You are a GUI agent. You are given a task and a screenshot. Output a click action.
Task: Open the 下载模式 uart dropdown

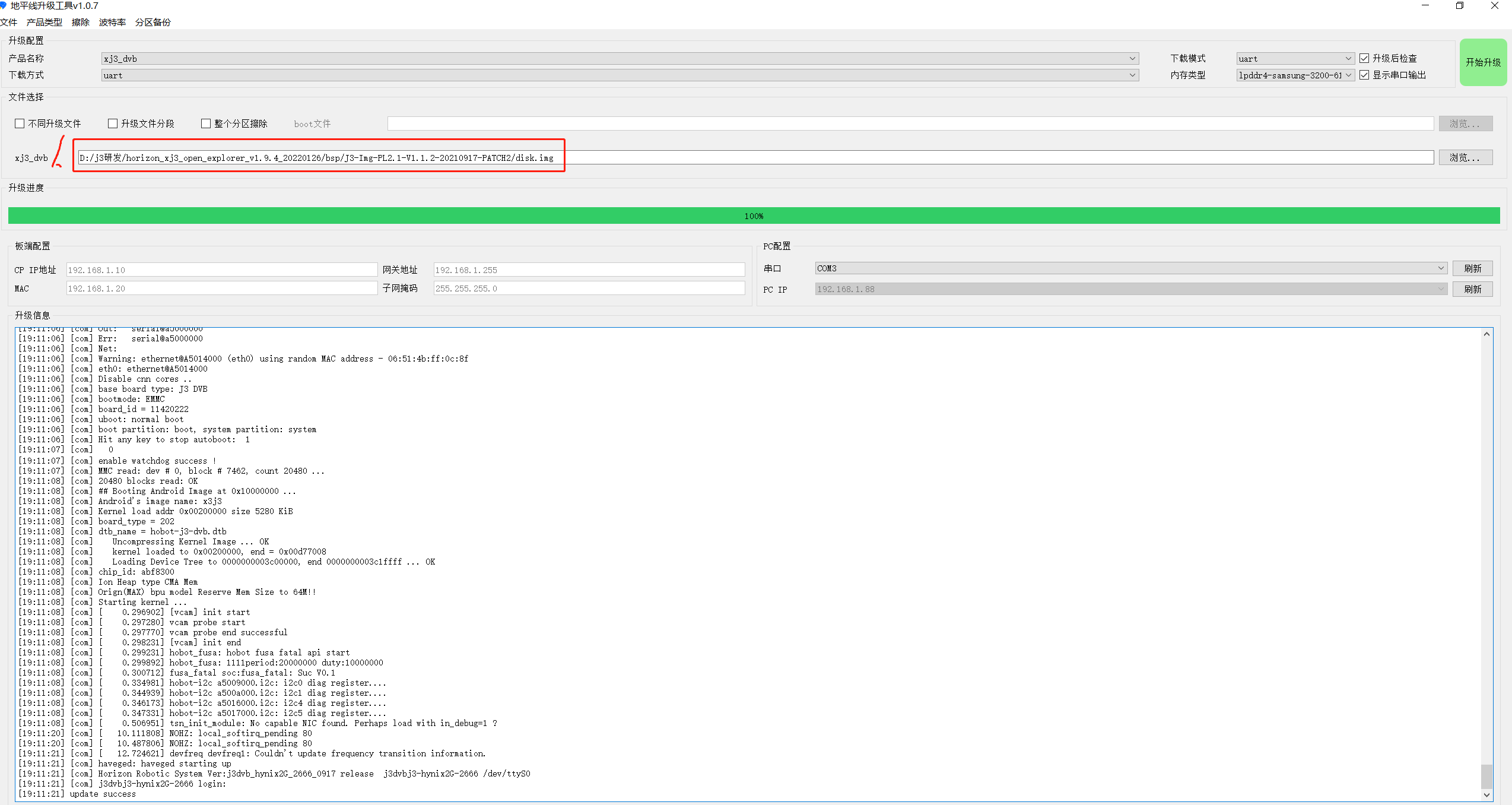[x=1348, y=58]
